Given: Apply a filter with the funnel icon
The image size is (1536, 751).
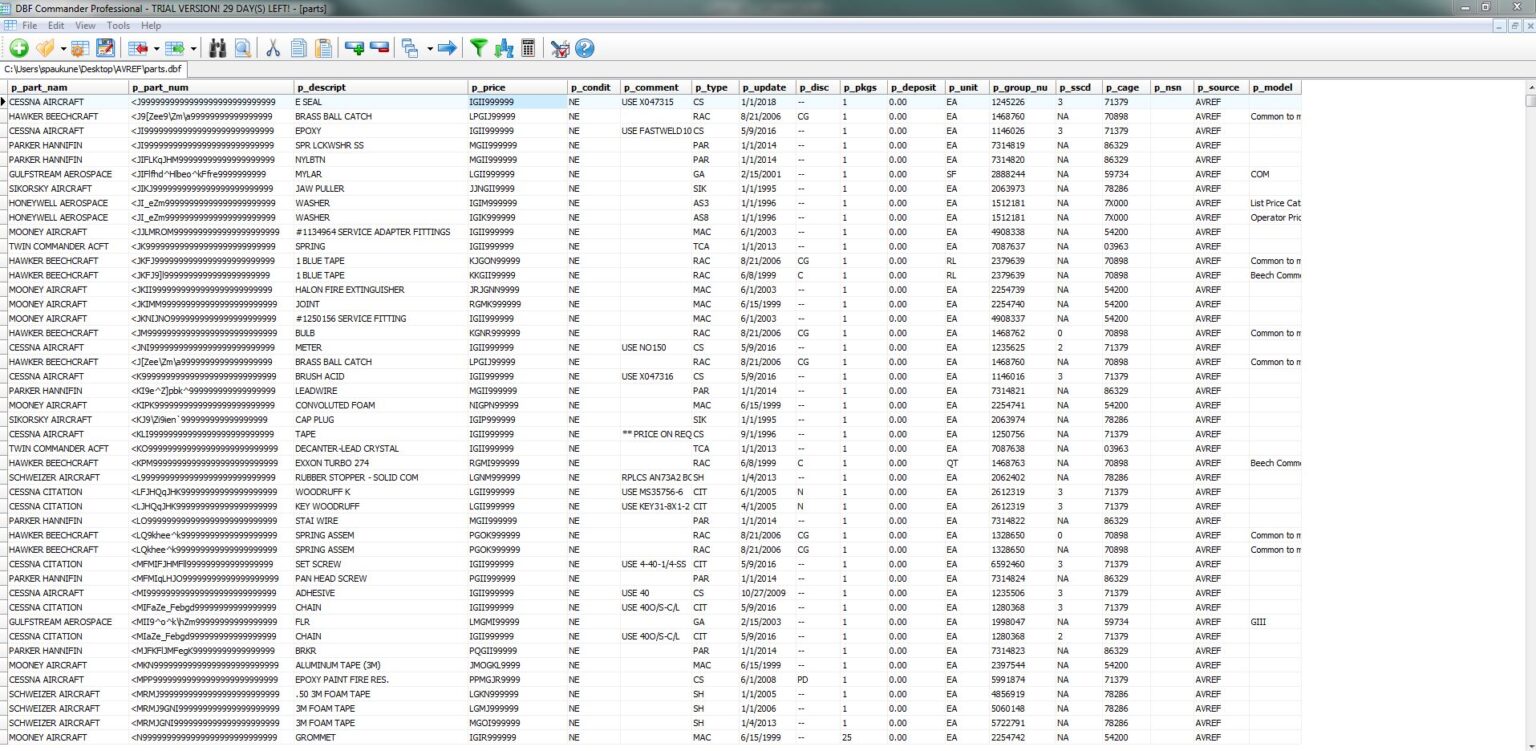Looking at the screenshot, I should click(x=479, y=47).
